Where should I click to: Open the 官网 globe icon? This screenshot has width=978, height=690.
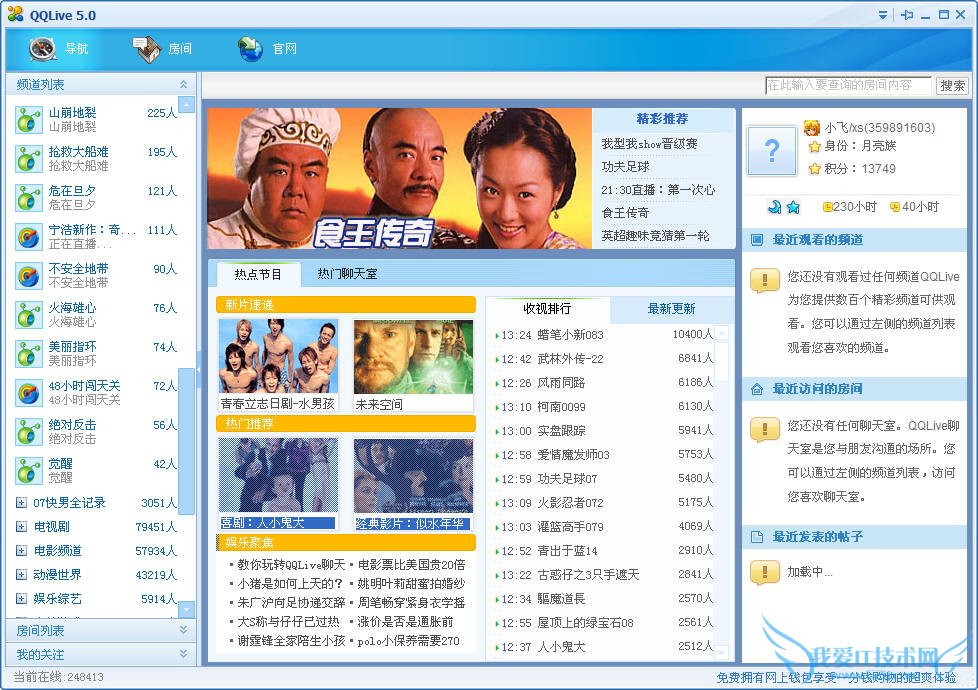click(251, 49)
